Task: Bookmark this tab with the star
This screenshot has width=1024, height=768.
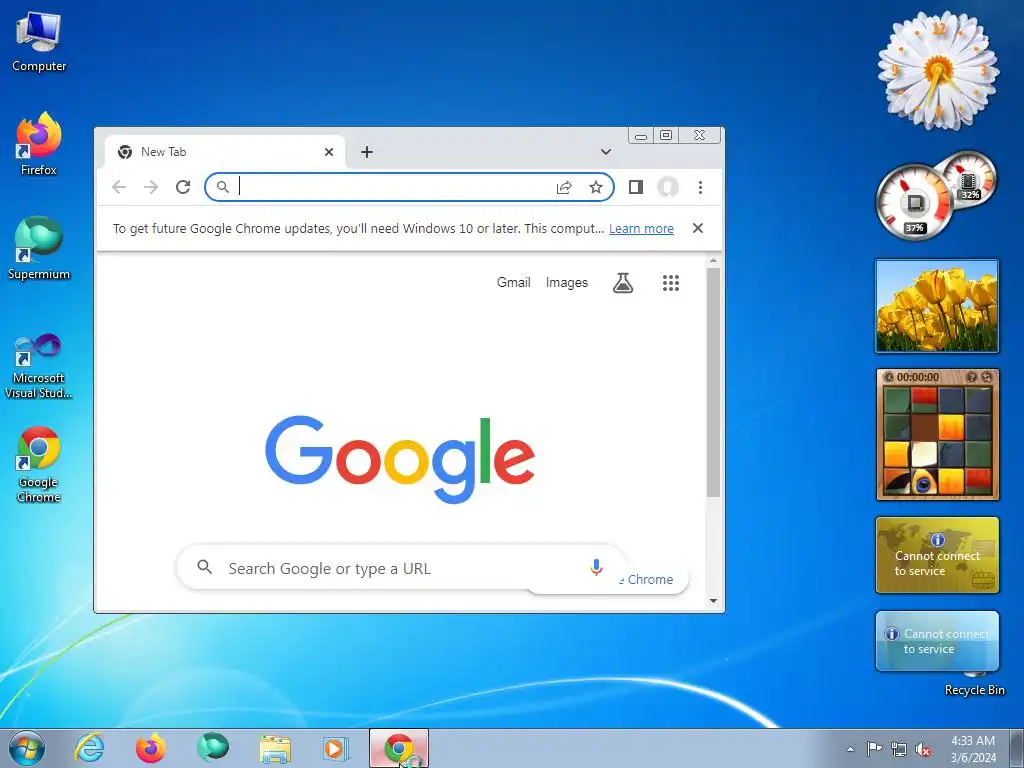Action: pyautogui.click(x=596, y=187)
